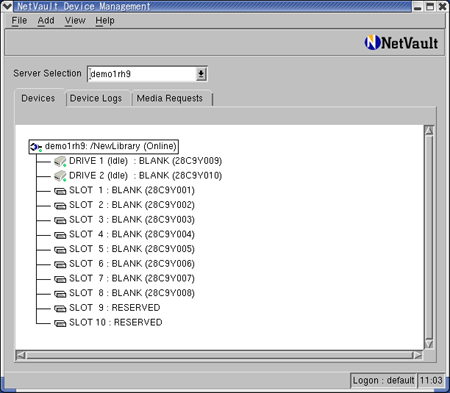Click the vertical scrollbar down arrow

429,344
